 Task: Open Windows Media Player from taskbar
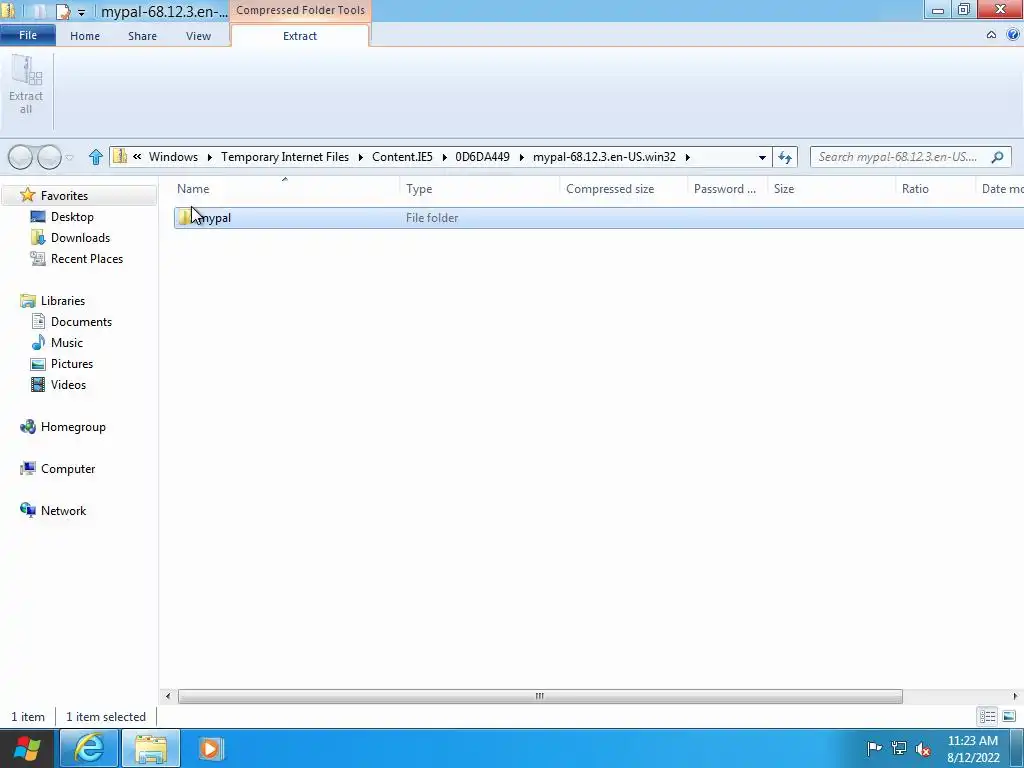point(210,748)
